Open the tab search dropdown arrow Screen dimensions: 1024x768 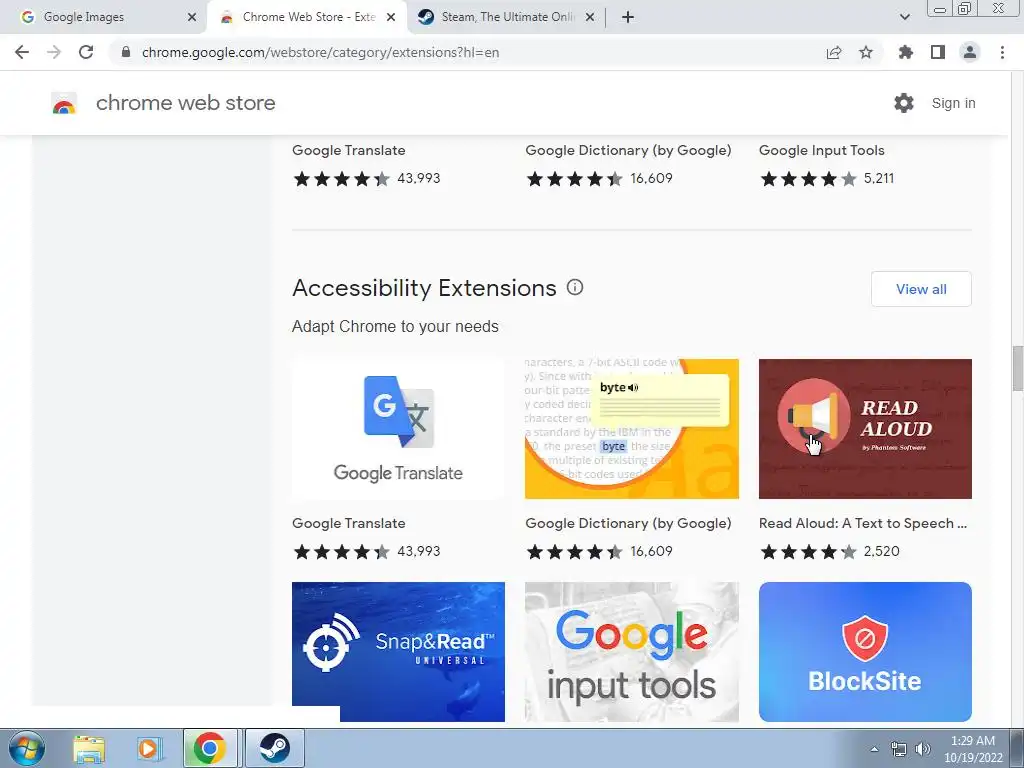904,17
